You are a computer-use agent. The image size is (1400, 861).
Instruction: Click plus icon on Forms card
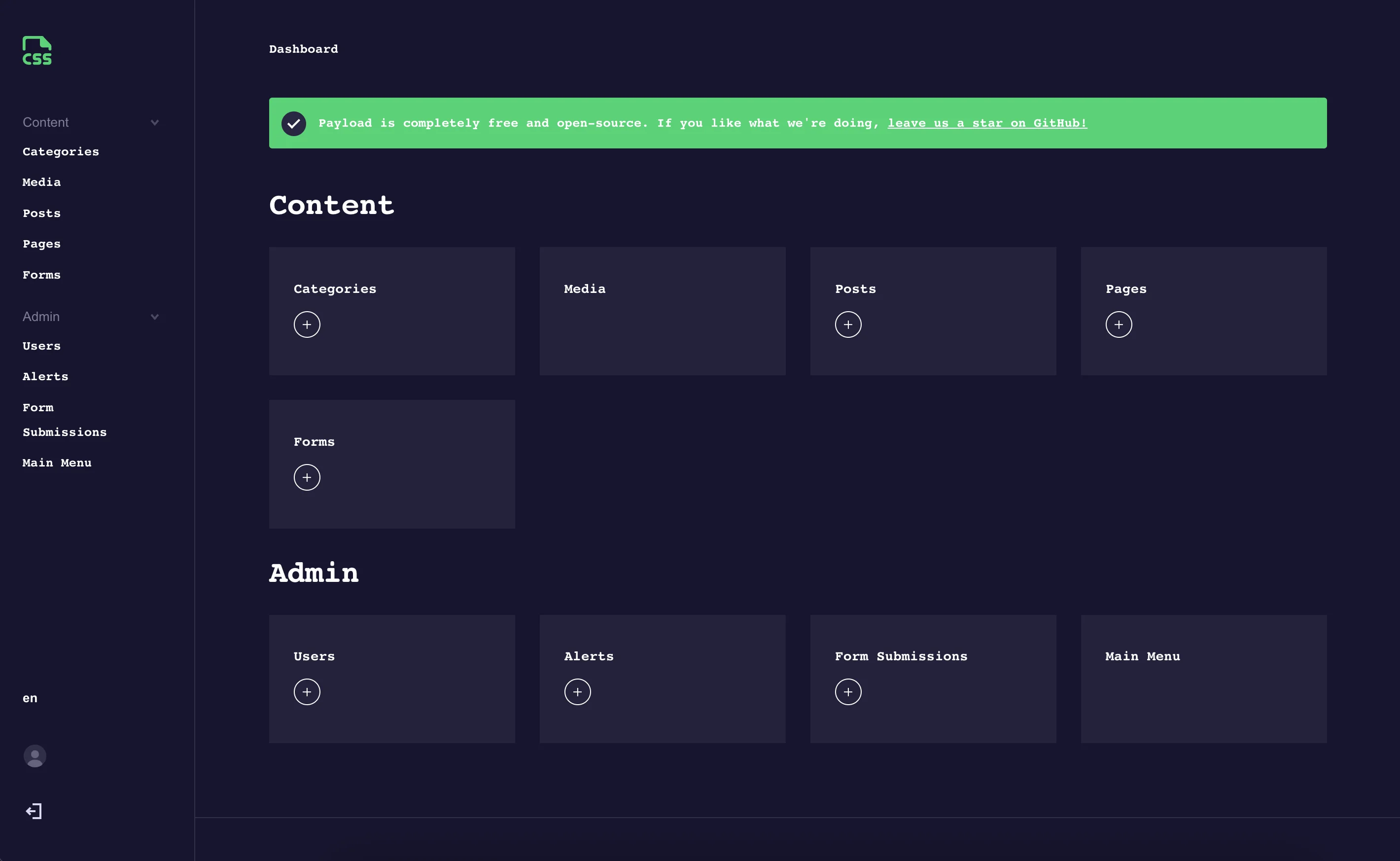[x=307, y=477]
